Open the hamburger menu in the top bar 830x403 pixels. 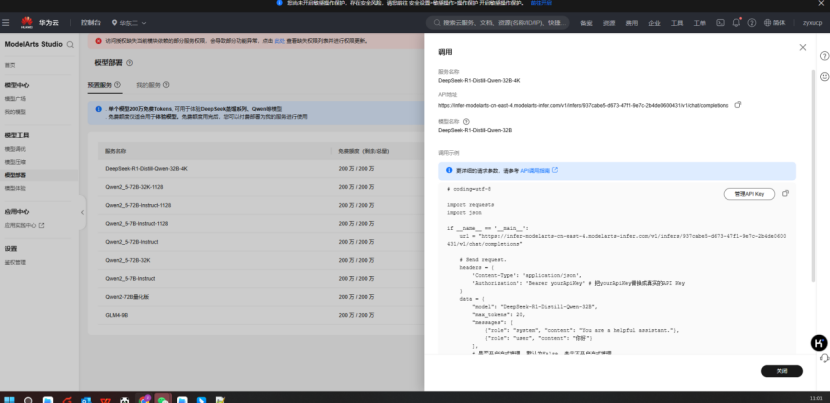point(5,23)
